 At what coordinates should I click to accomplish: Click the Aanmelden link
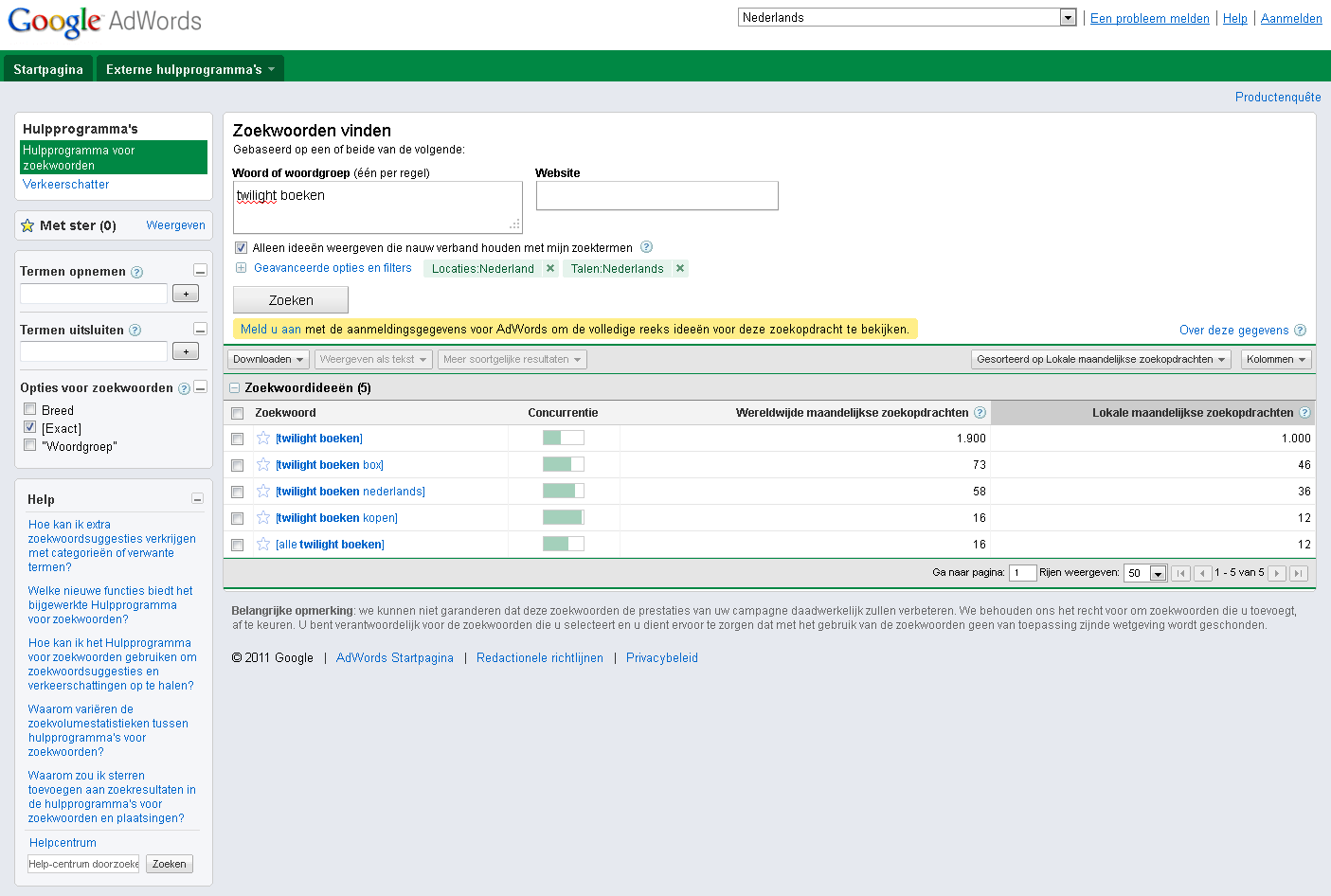[1291, 18]
